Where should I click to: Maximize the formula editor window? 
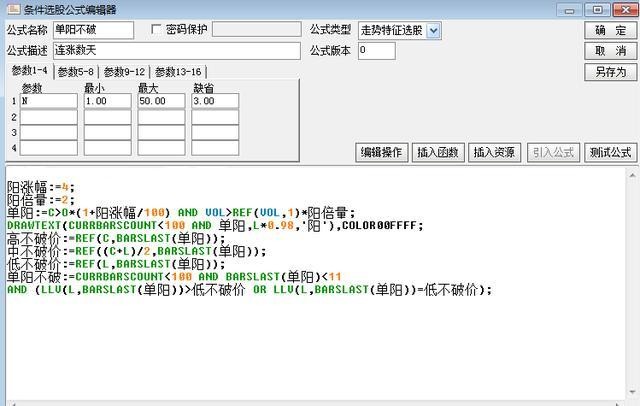coord(597,9)
